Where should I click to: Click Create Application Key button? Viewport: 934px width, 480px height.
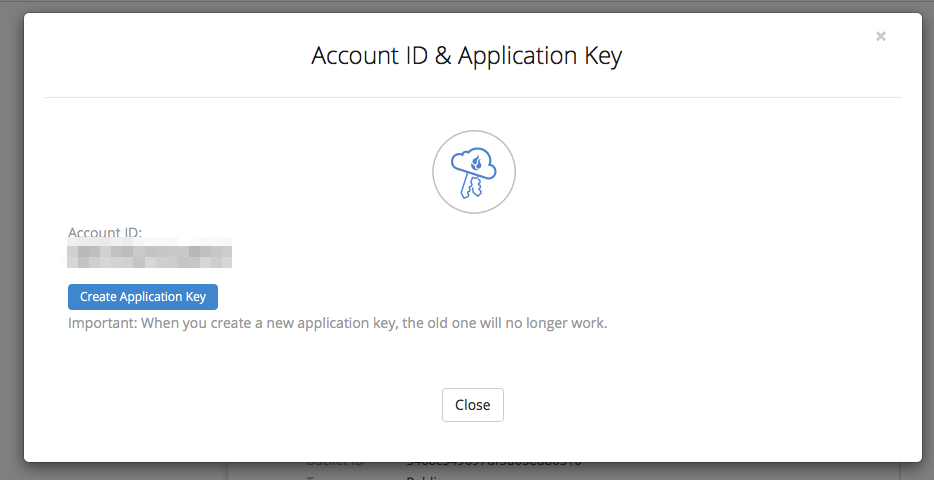pyautogui.click(x=143, y=297)
